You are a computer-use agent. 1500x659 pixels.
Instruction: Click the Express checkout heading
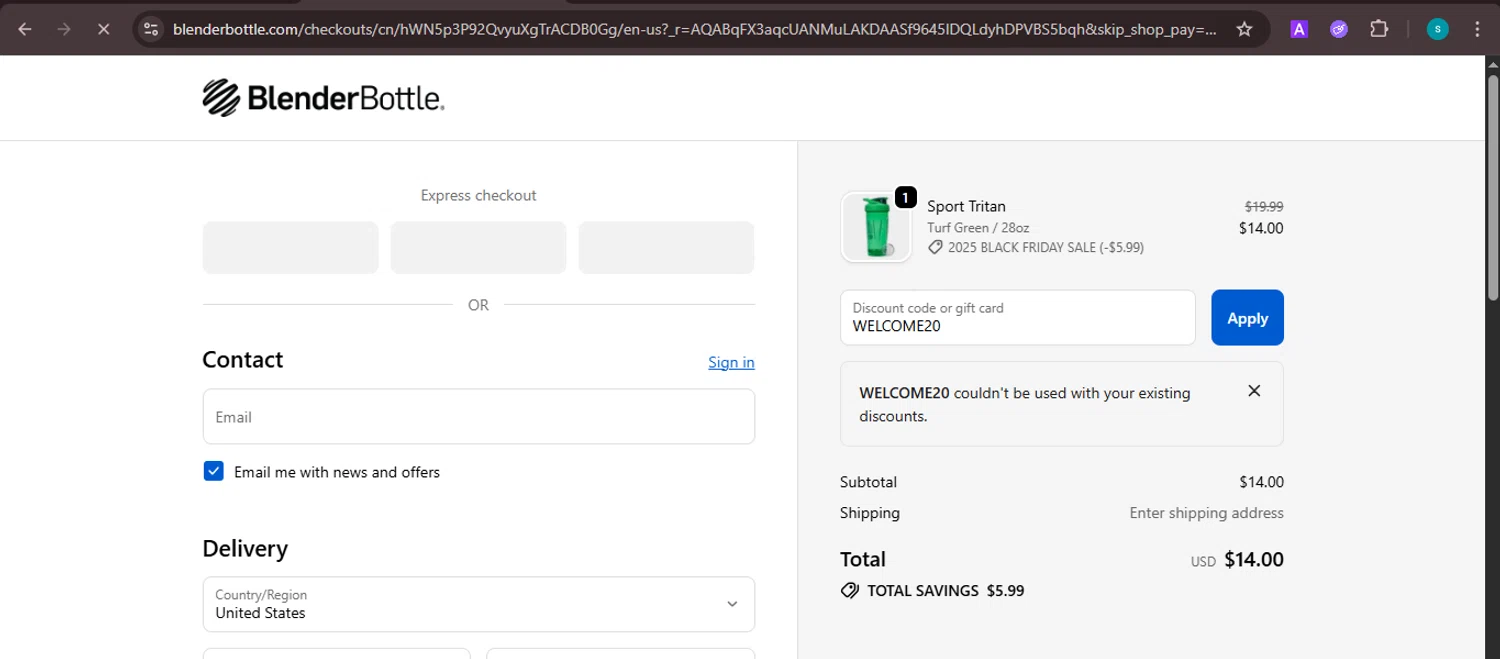pos(478,195)
